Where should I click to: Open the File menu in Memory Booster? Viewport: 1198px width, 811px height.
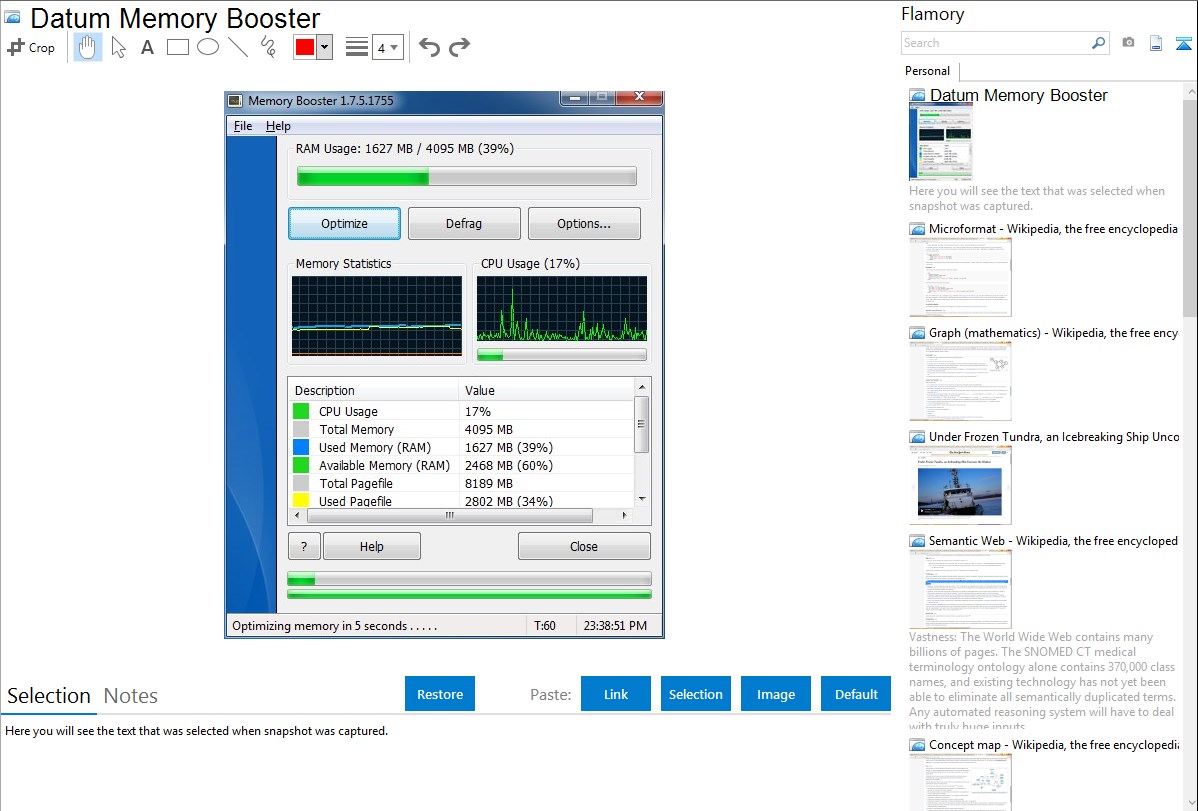pyautogui.click(x=243, y=126)
